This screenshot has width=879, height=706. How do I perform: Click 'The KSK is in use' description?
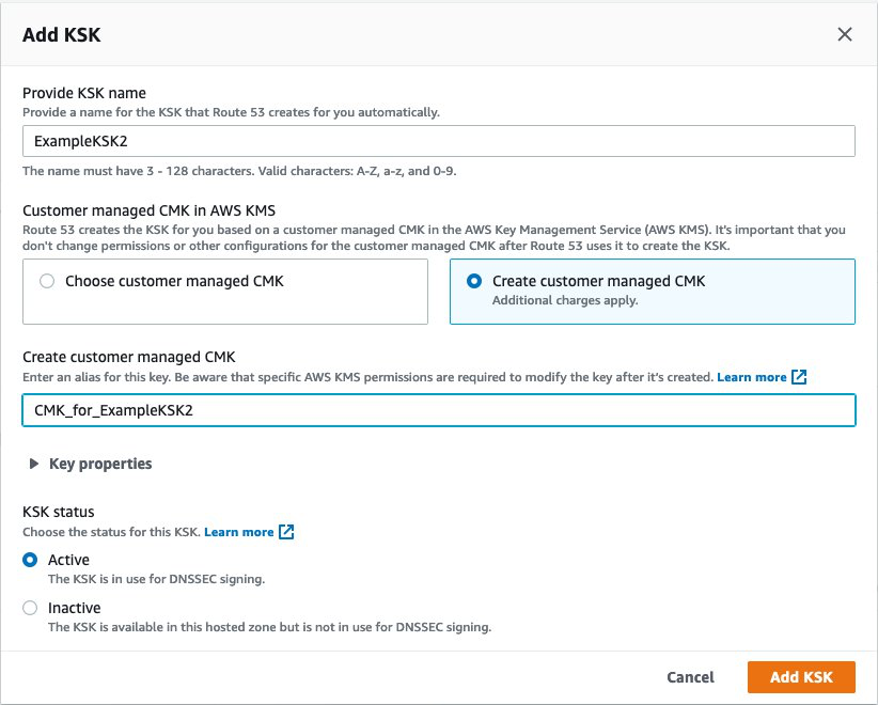156,579
